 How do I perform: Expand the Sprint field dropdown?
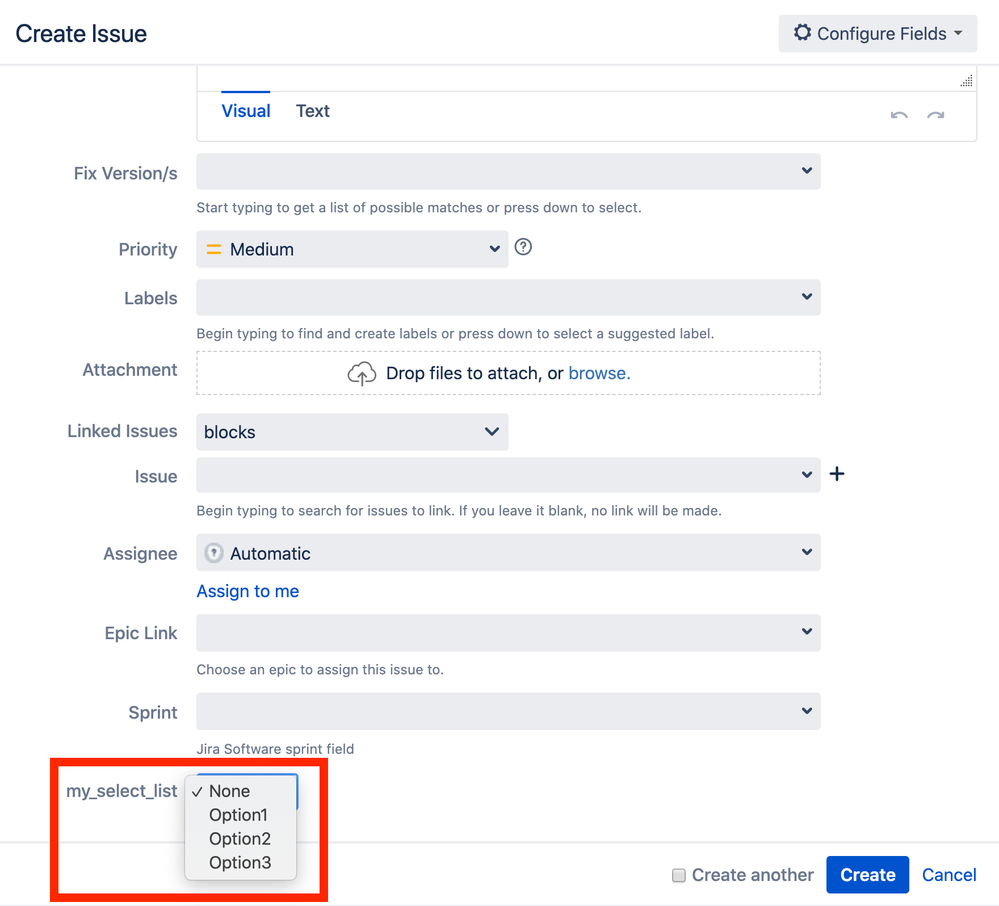(x=508, y=711)
